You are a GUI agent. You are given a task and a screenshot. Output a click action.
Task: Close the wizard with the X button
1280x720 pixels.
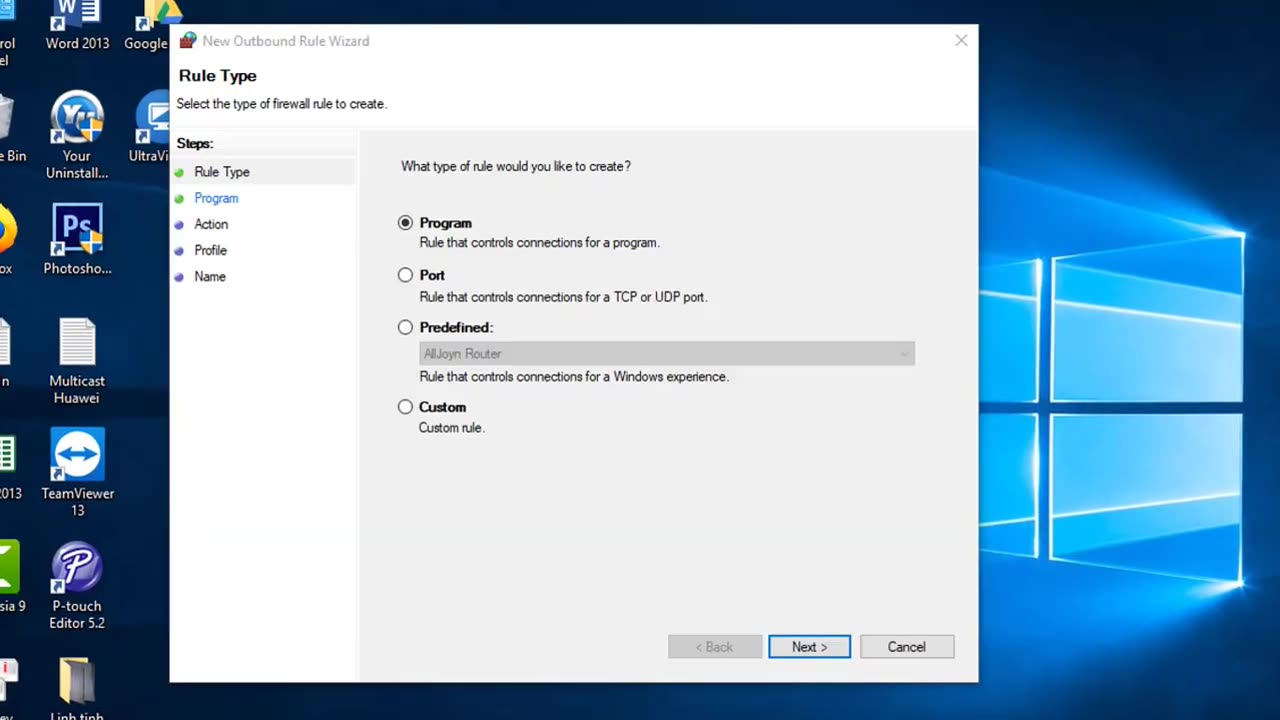coord(961,41)
